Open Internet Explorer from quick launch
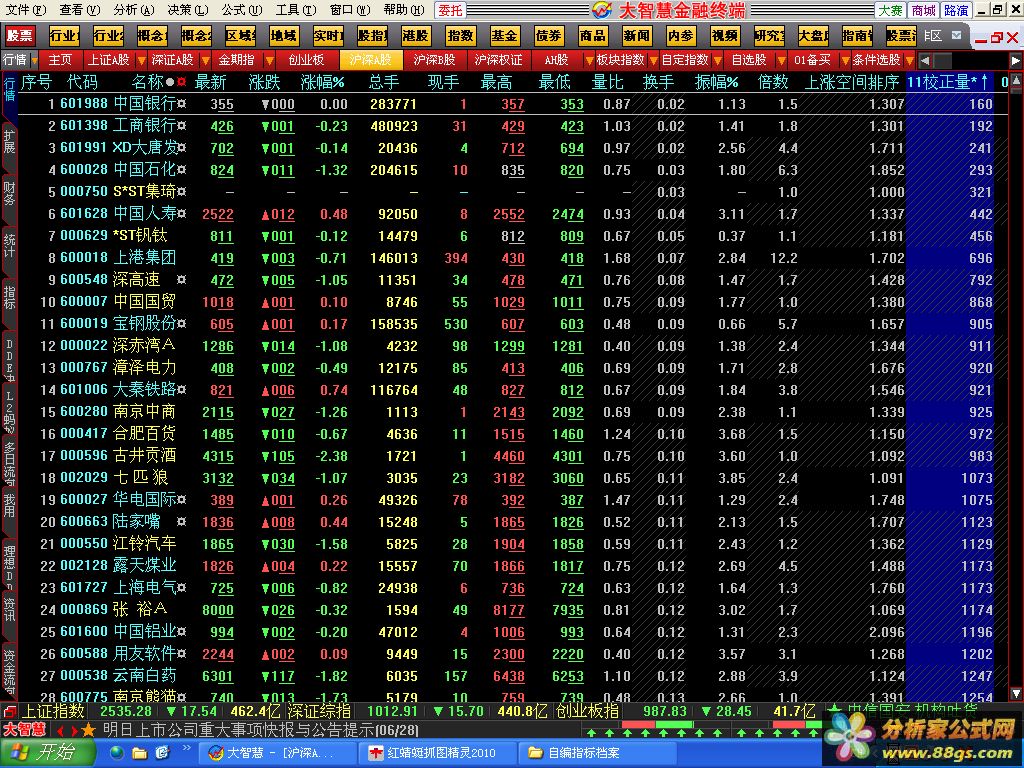 click(117, 753)
